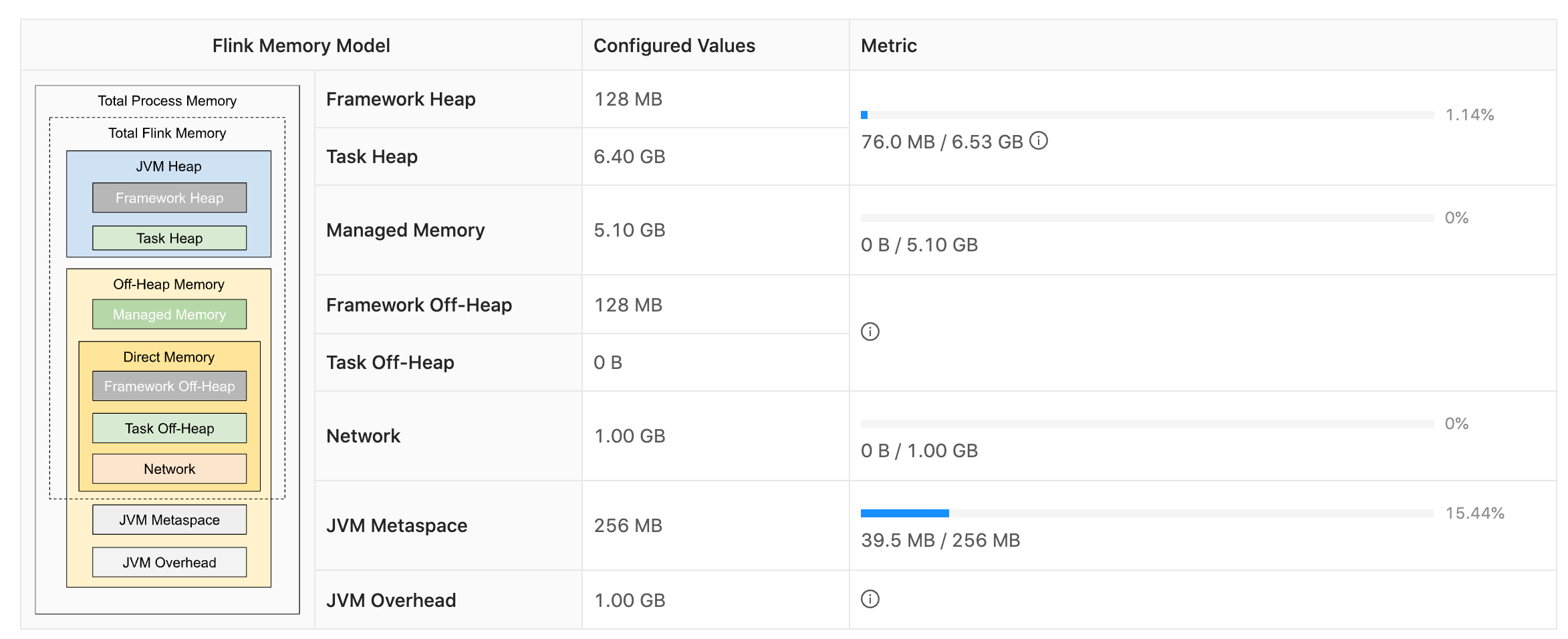
Task: Click the 39.5 MB / 256 MB usage text
Action: (940, 540)
